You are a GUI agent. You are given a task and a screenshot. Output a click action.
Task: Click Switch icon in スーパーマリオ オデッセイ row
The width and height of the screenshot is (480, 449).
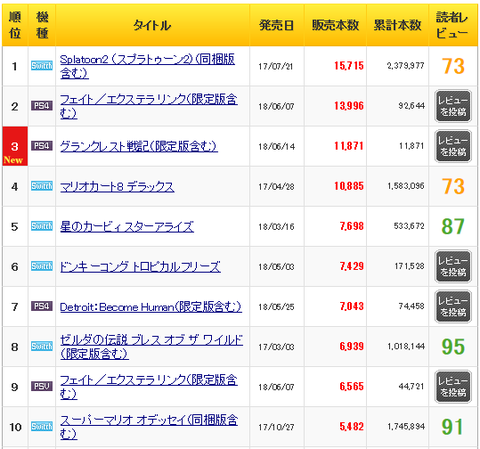pyautogui.click(x=42, y=426)
